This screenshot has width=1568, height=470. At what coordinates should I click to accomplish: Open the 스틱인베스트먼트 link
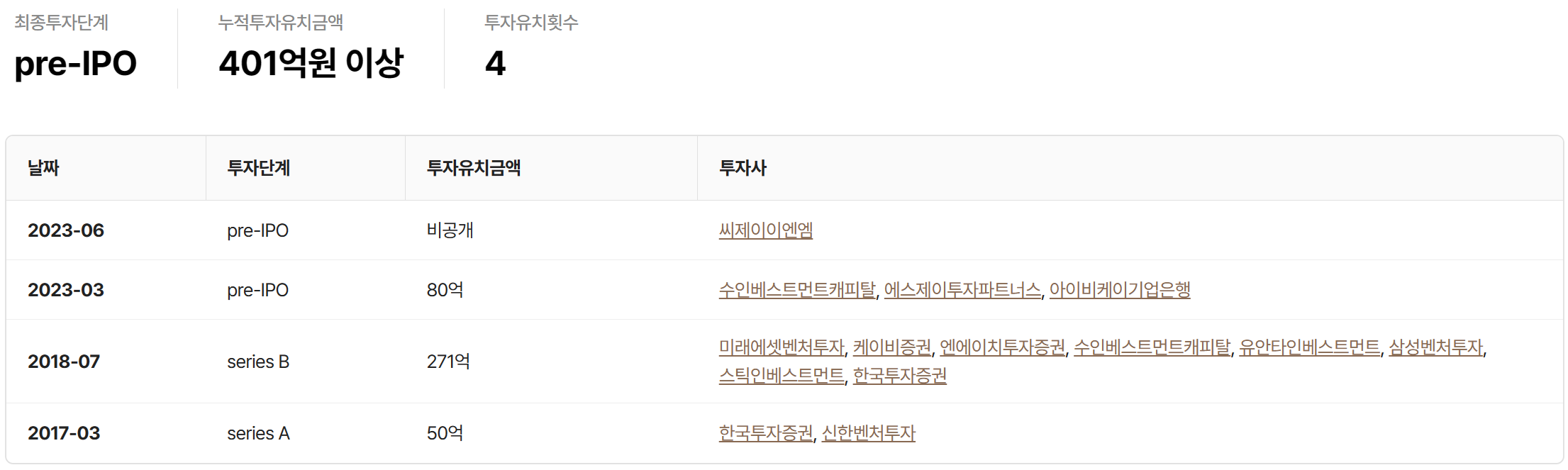(782, 376)
